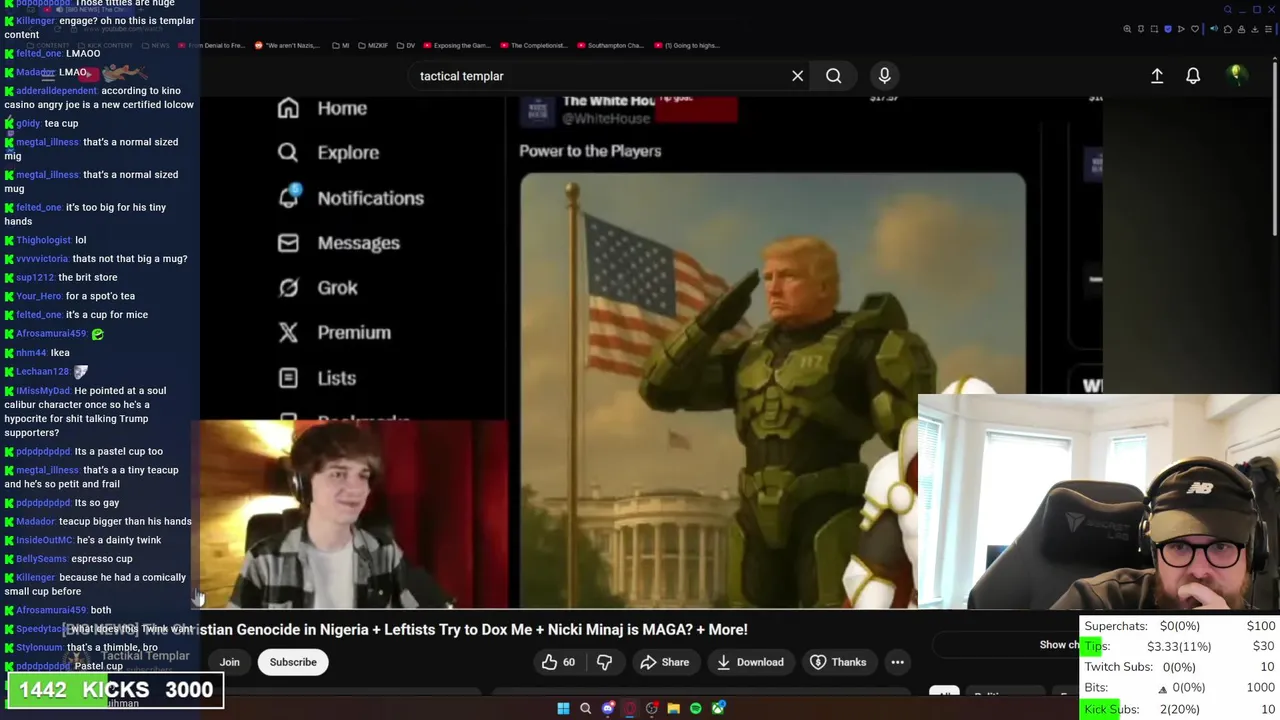Open Xbox app from the taskbar

[718, 708]
